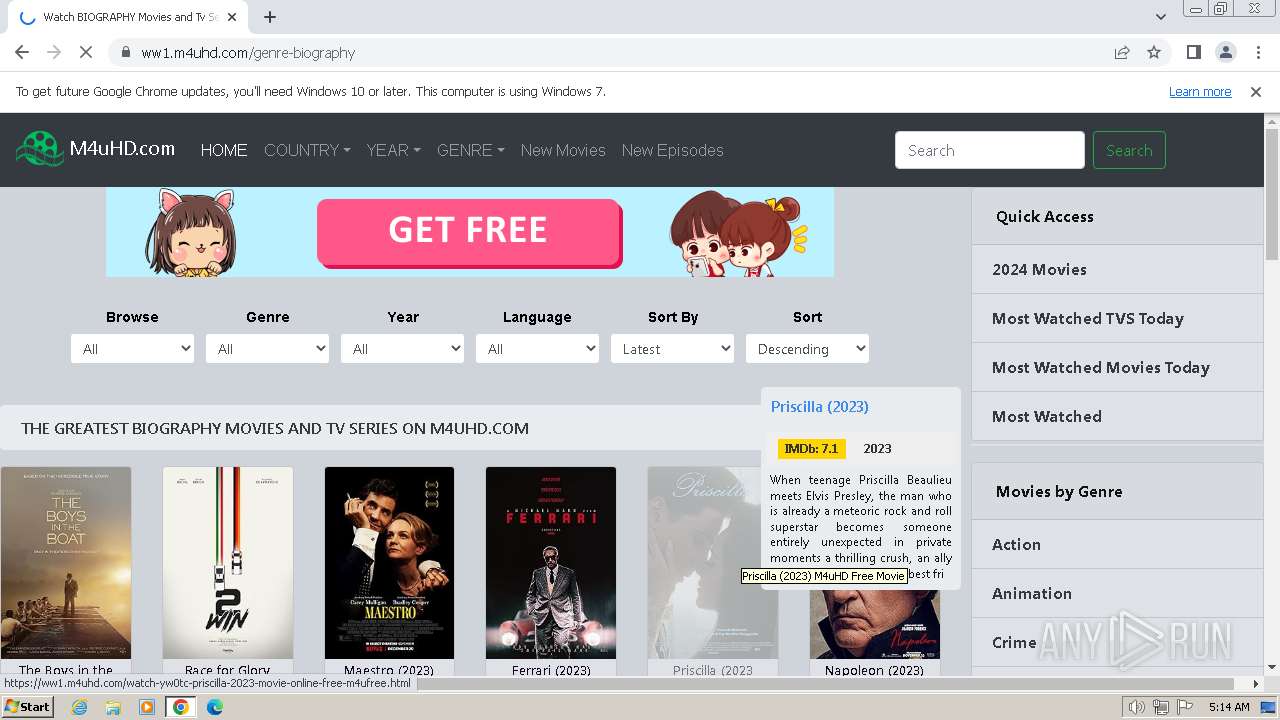This screenshot has width=1280, height=720.
Task: Open New Episodes in the nav bar
Action: 672,150
